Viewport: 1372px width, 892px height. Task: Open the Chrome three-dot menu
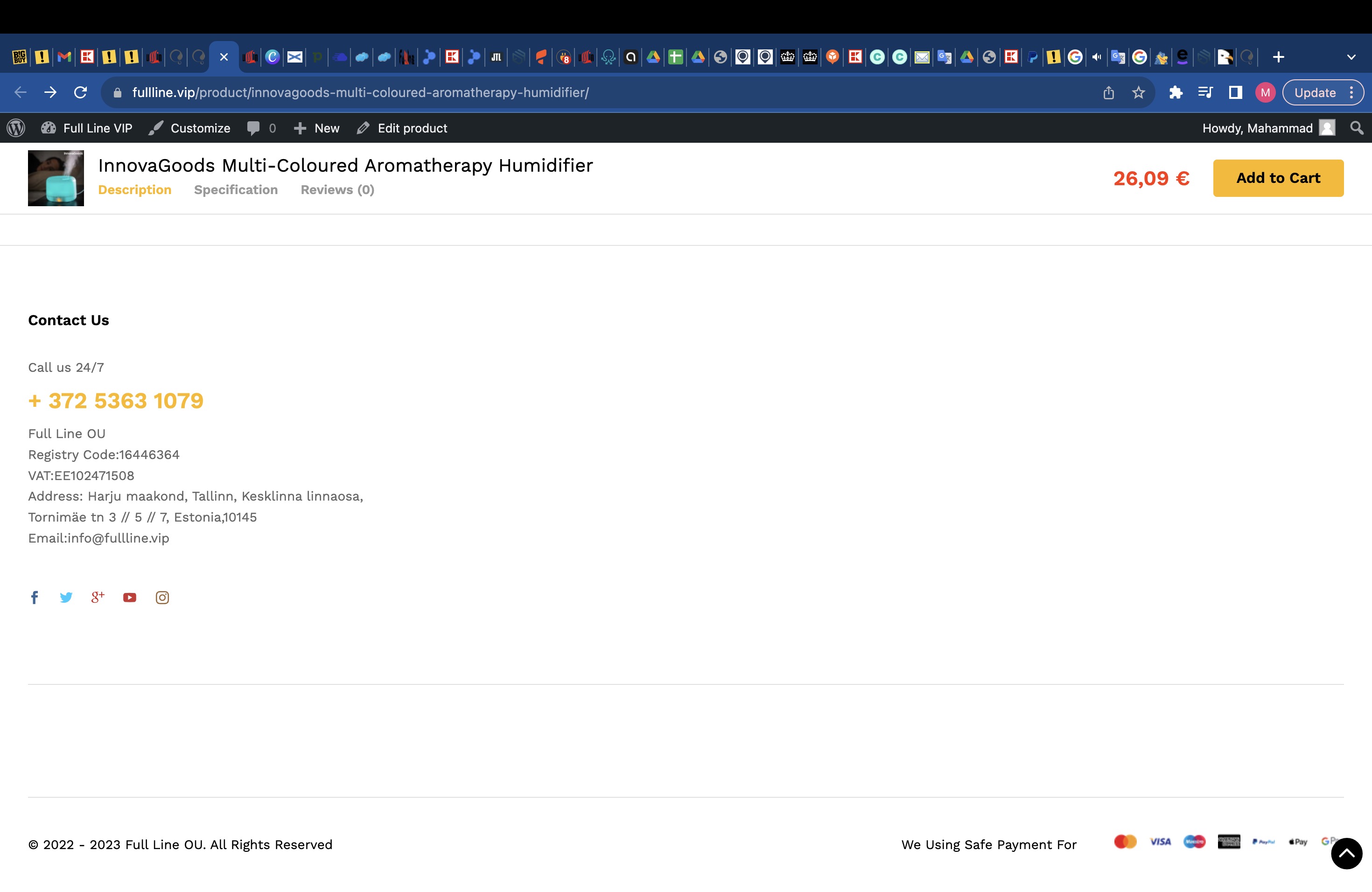[x=1352, y=92]
